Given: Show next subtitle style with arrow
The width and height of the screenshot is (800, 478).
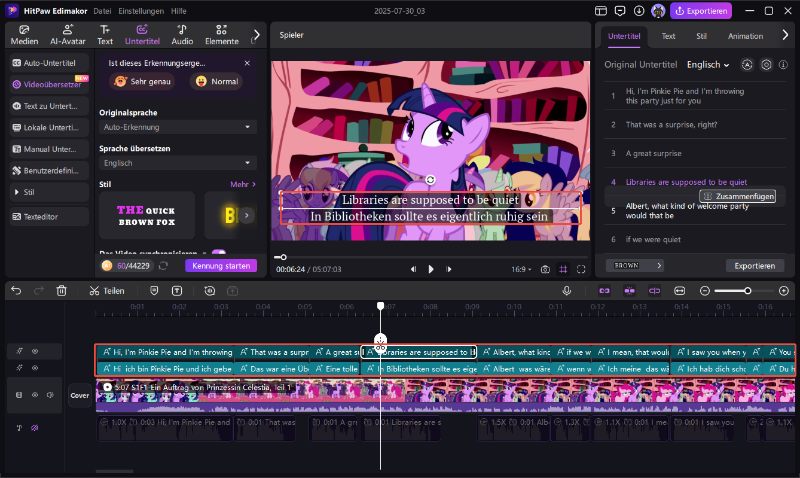Looking at the screenshot, I should pyautogui.click(x=246, y=215).
